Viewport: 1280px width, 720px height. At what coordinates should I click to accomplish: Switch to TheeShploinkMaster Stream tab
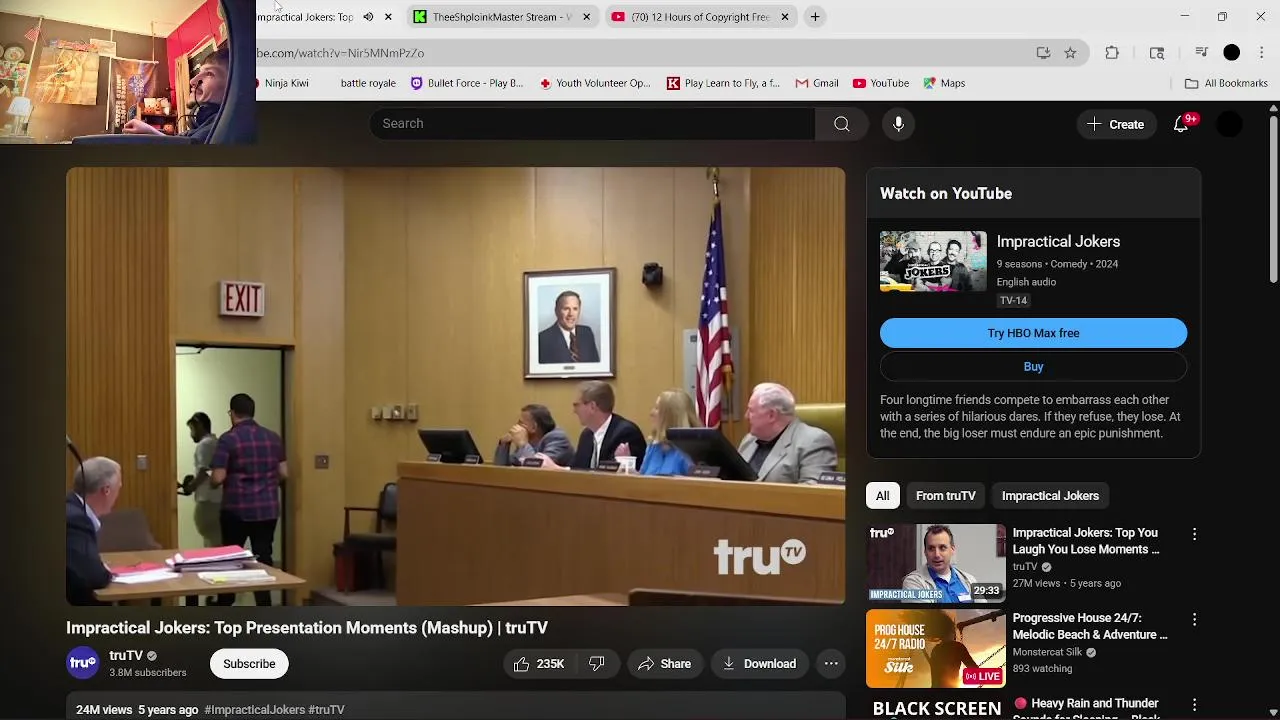coord(502,17)
